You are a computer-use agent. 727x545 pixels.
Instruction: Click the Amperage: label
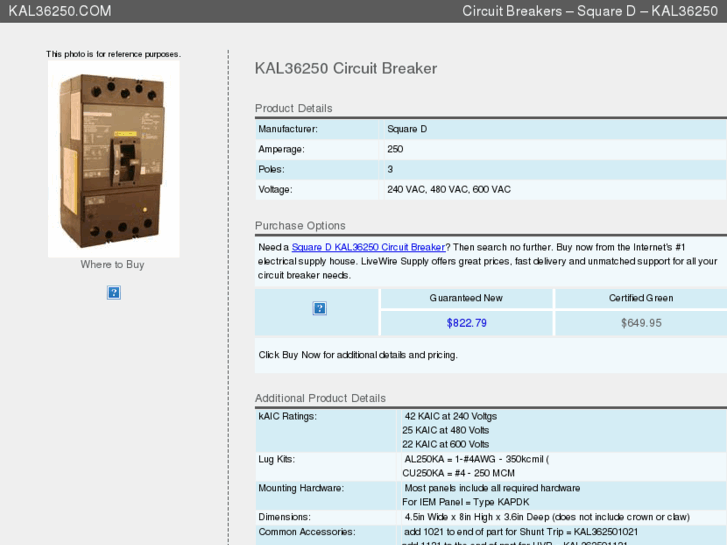coord(281,149)
